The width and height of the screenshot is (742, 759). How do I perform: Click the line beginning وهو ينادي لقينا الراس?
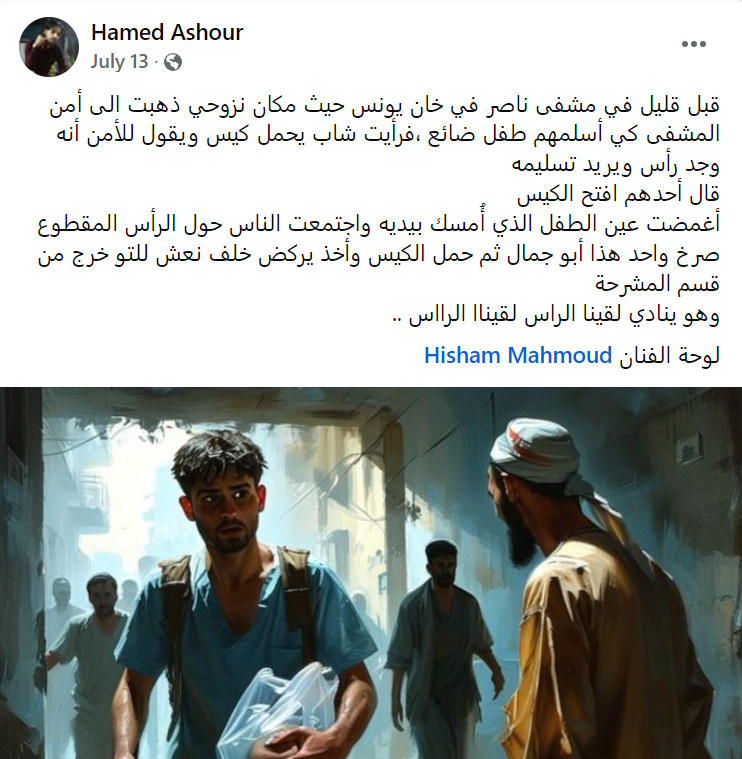[556, 315]
